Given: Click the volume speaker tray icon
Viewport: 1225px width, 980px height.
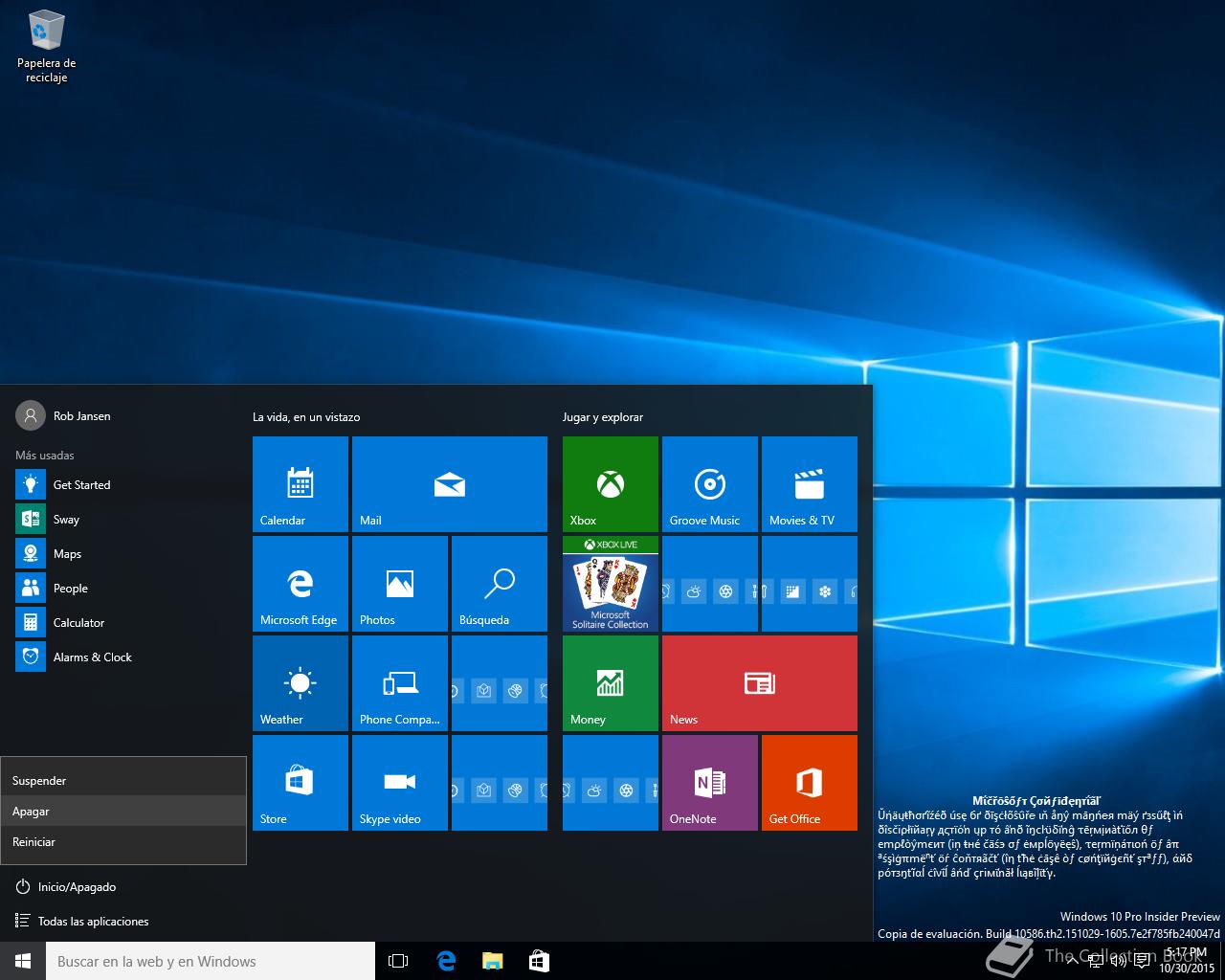Looking at the screenshot, I should pyautogui.click(x=1118, y=961).
